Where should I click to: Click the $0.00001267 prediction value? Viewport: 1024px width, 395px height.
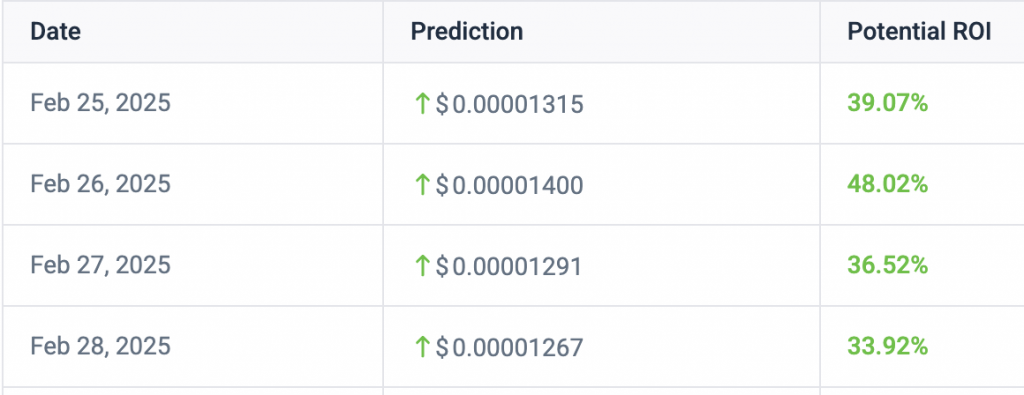click(509, 348)
